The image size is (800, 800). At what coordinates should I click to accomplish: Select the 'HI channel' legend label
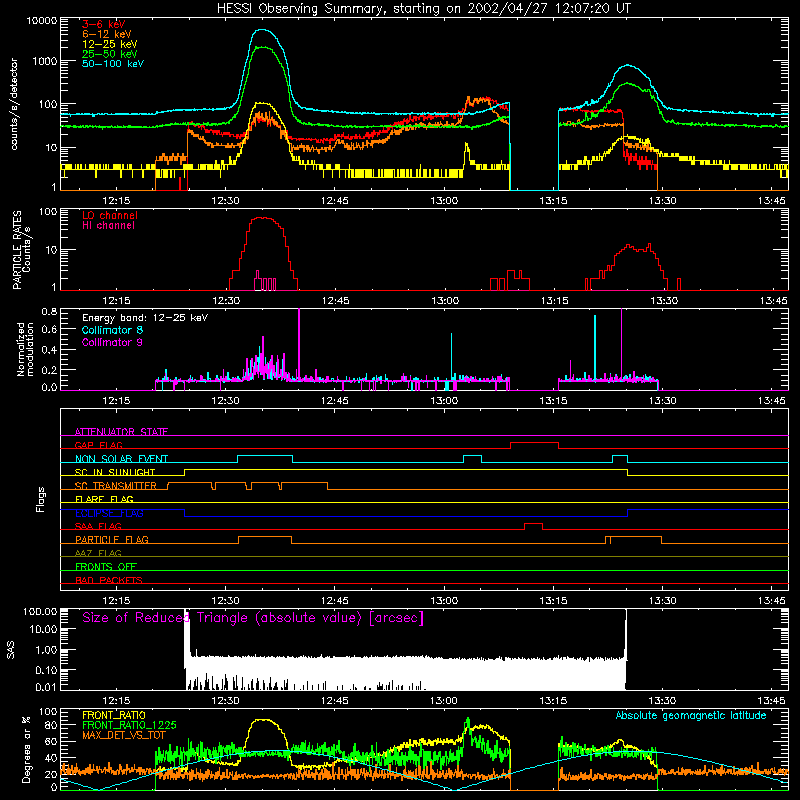[x=108, y=226]
